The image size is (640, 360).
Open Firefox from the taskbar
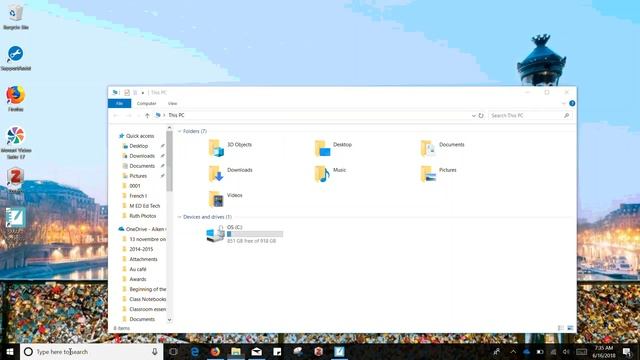215,351
